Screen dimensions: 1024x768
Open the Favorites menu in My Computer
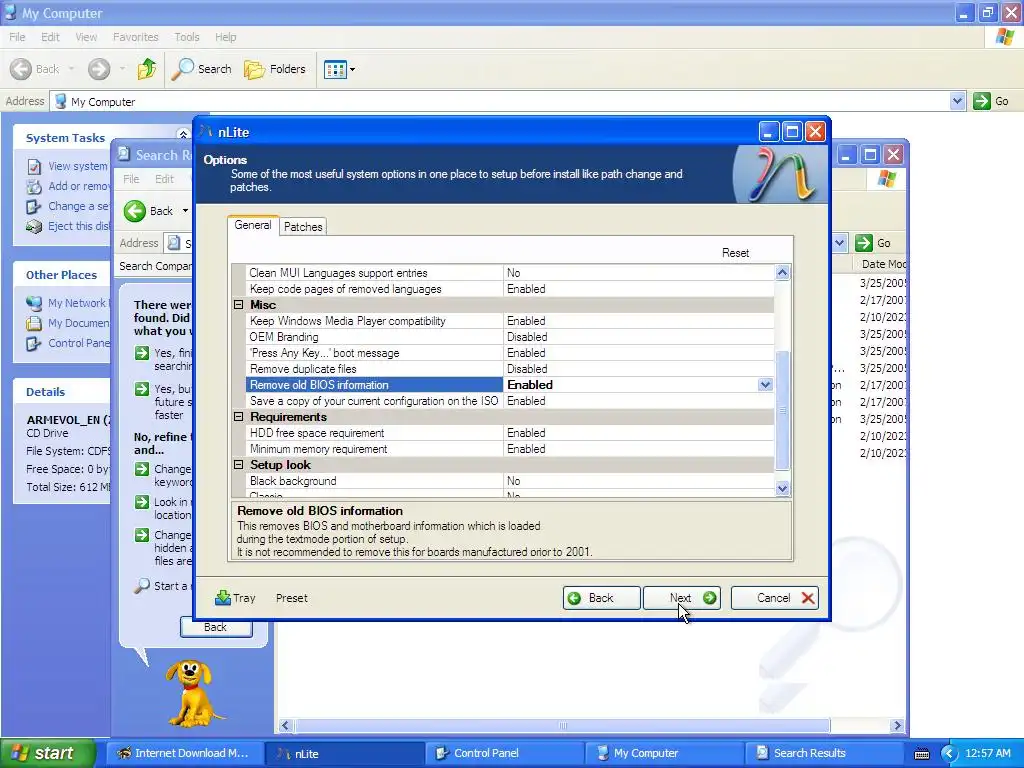135,37
